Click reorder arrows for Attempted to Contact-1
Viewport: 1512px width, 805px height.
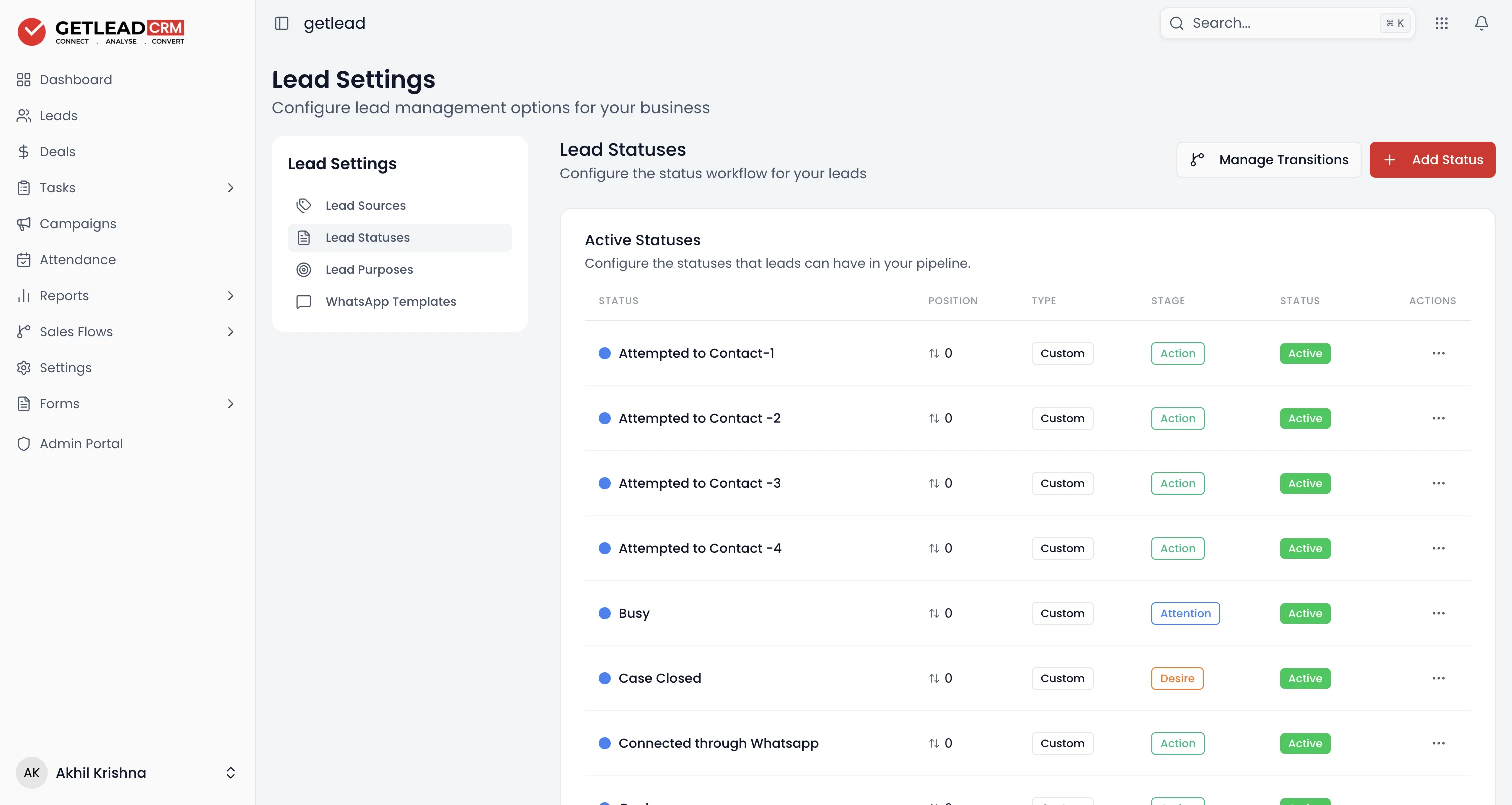point(934,353)
